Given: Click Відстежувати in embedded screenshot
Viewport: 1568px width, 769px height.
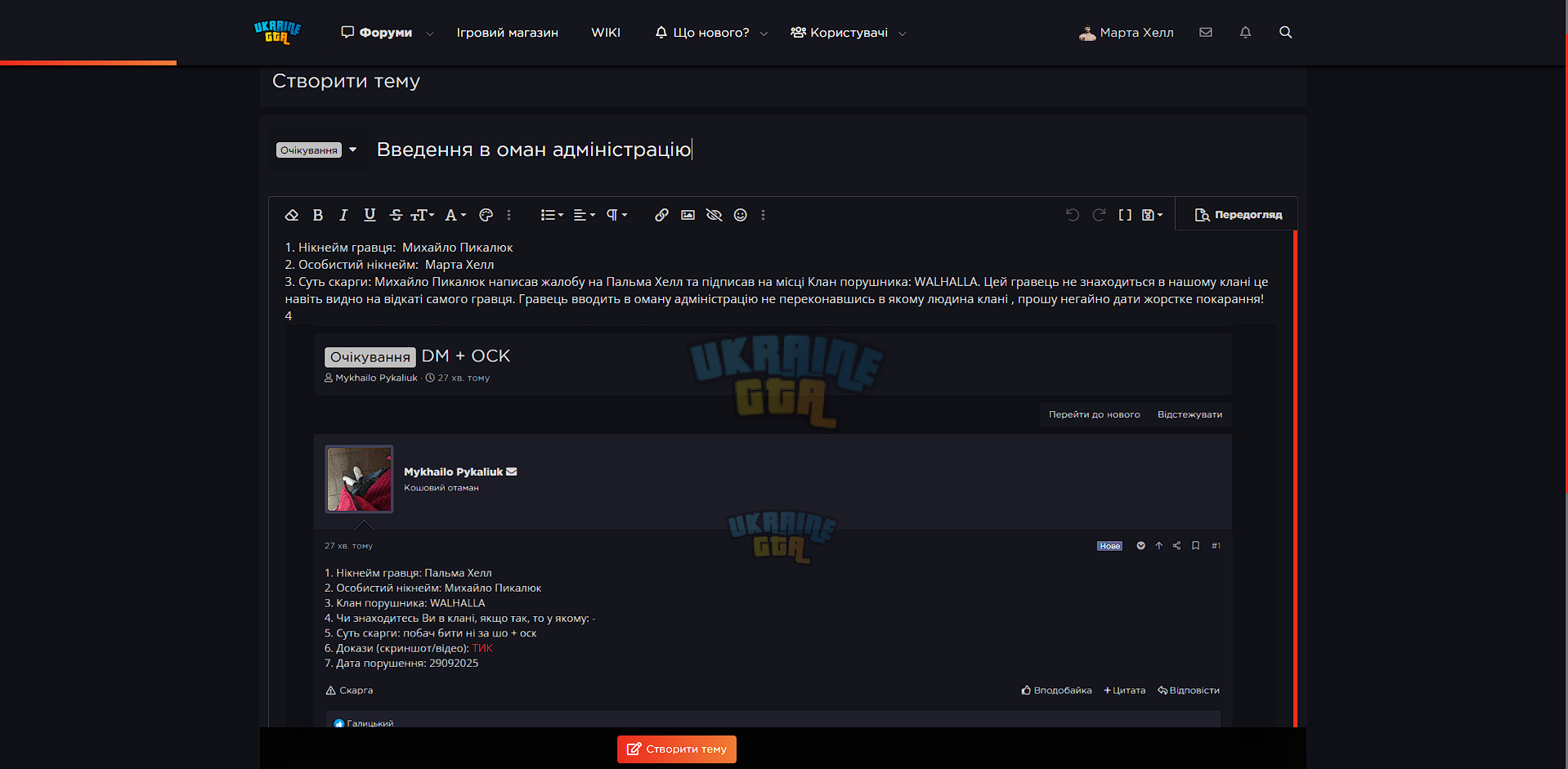Looking at the screenshot, I should tap(1189, 414).
